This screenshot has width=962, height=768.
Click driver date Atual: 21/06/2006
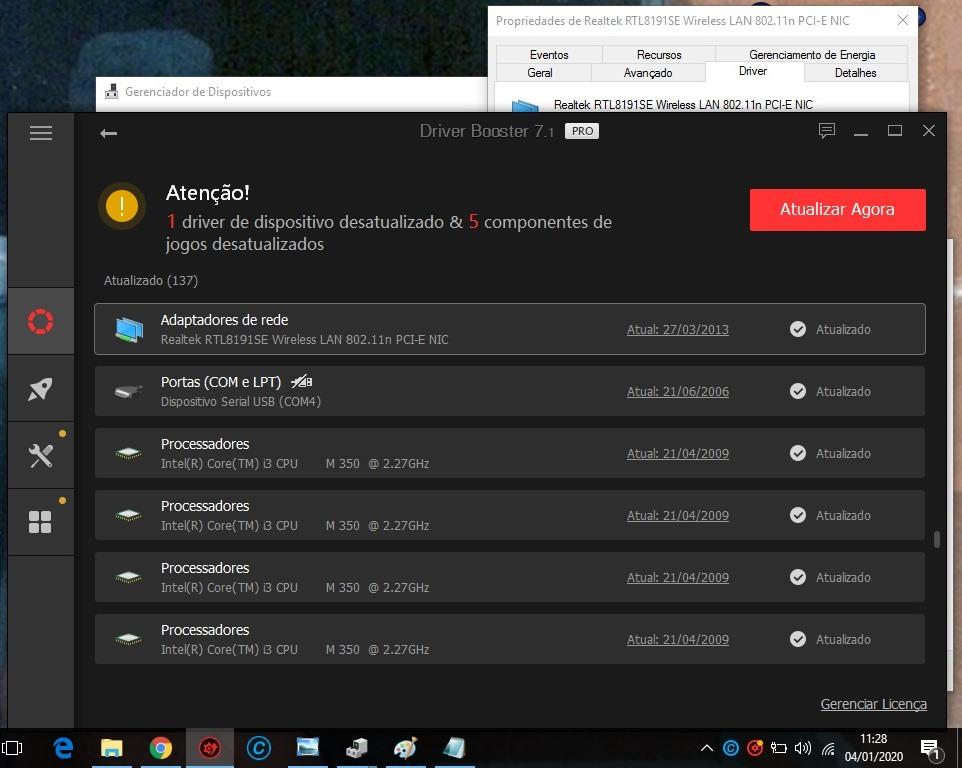coord(677,391)
